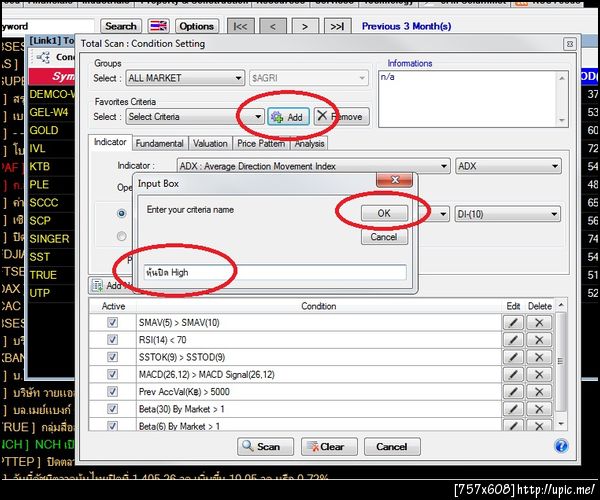Delete the Beta(30) By Market condition
Viewport: 600px width, 500px height.
pyautogui.click(x=539, y=409)
